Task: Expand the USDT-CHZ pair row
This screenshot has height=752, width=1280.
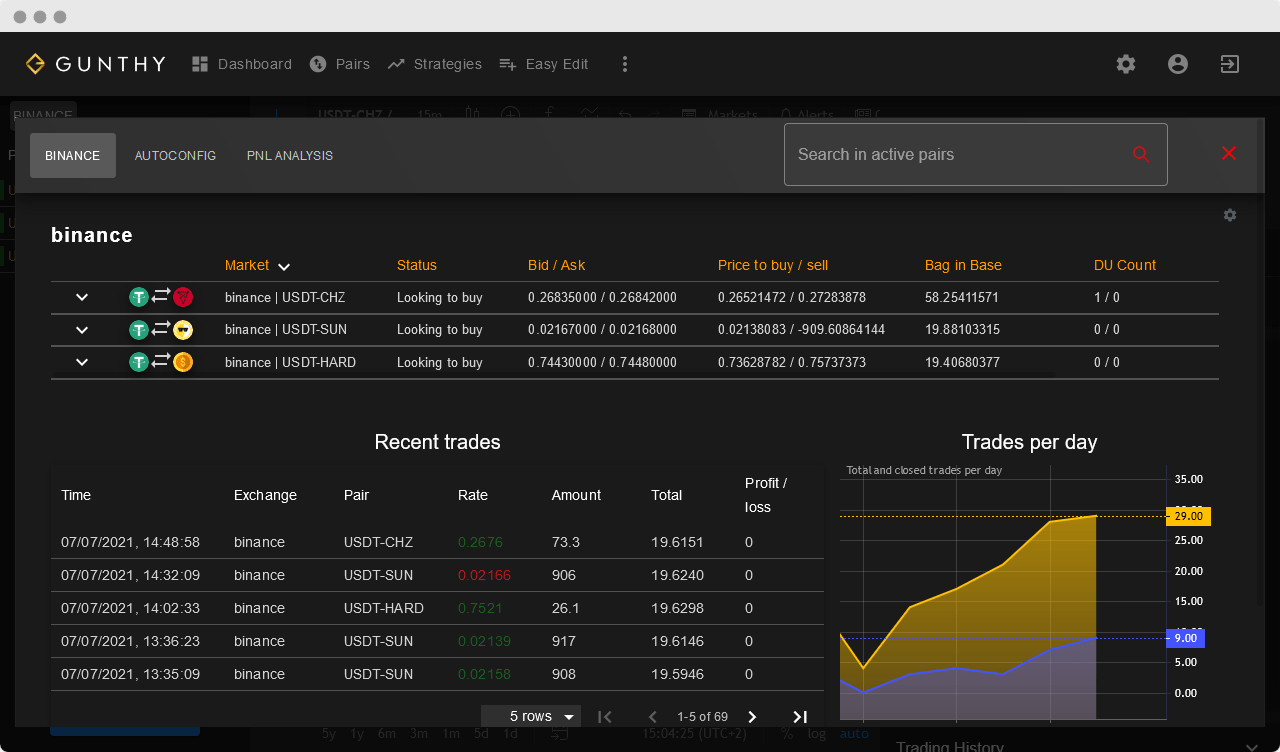Action: pos(82,297)
